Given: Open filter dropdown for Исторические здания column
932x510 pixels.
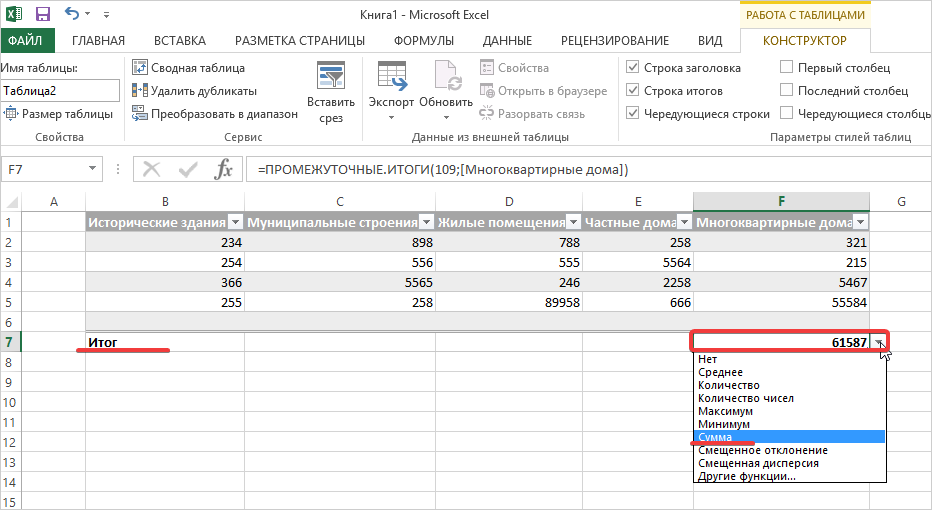Looking at the screenshot, I should (235, 223).
